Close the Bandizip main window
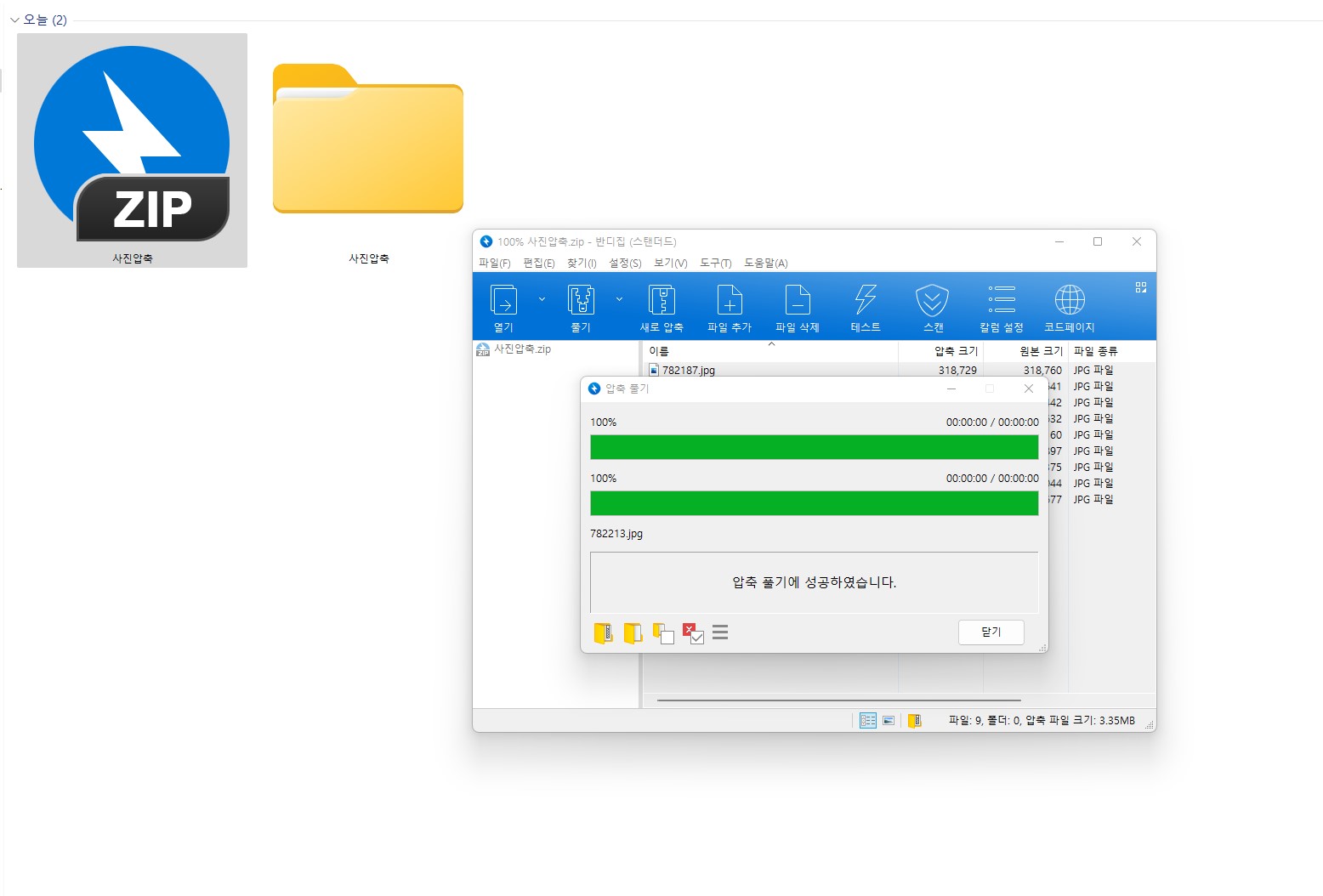 [x=1137, y=241]
